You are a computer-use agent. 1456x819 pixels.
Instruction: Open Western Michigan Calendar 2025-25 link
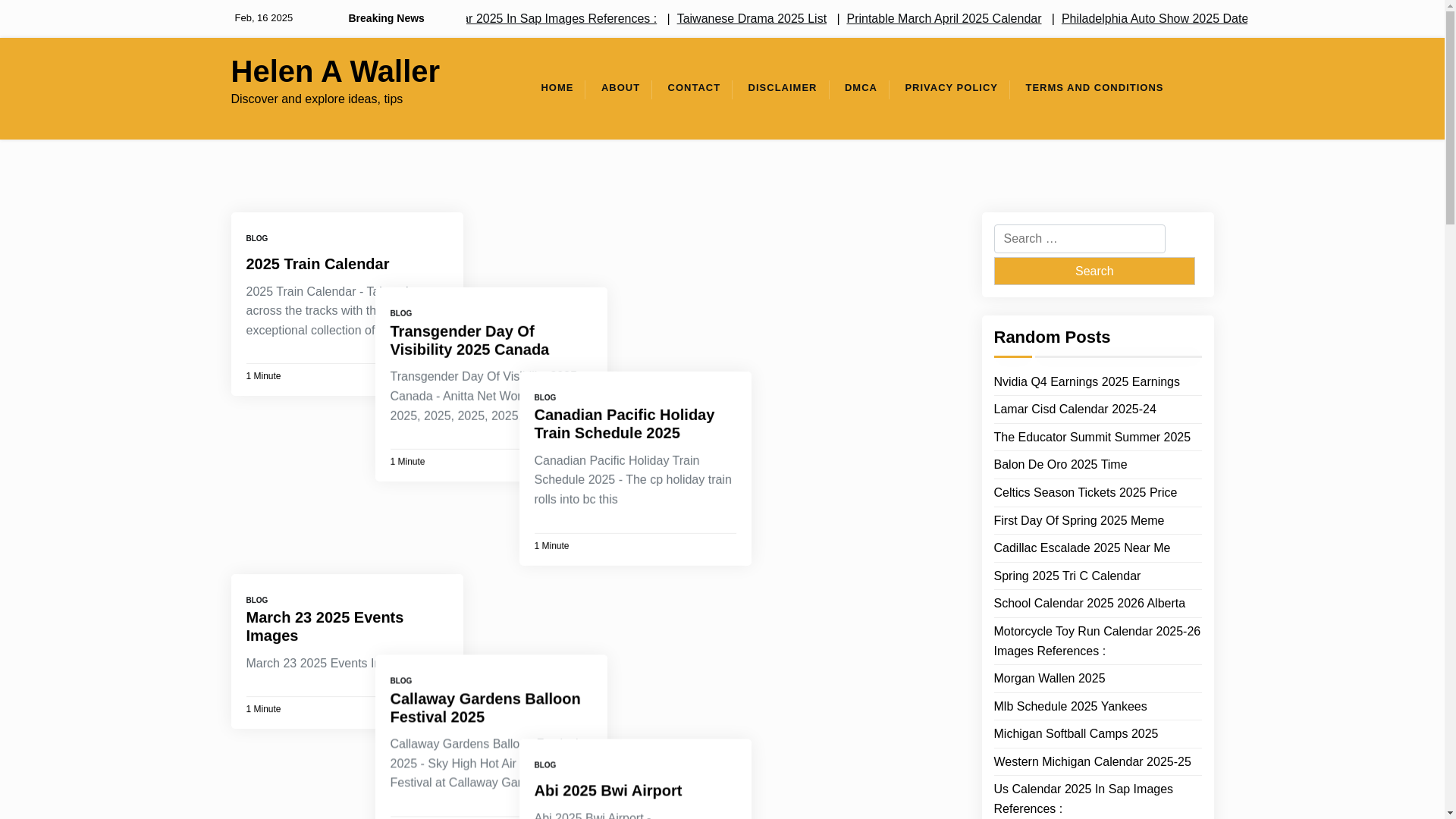(x=1091, y=761)
